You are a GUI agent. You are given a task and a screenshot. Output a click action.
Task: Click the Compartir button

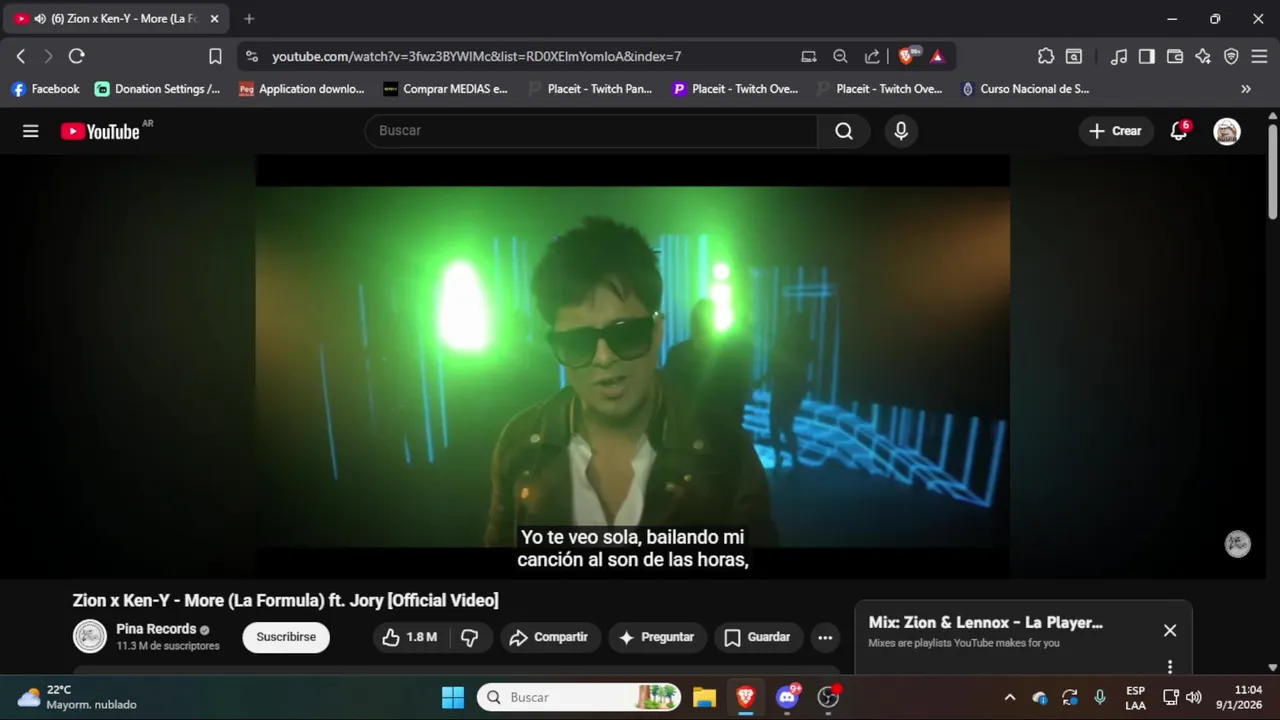point(550,637)
